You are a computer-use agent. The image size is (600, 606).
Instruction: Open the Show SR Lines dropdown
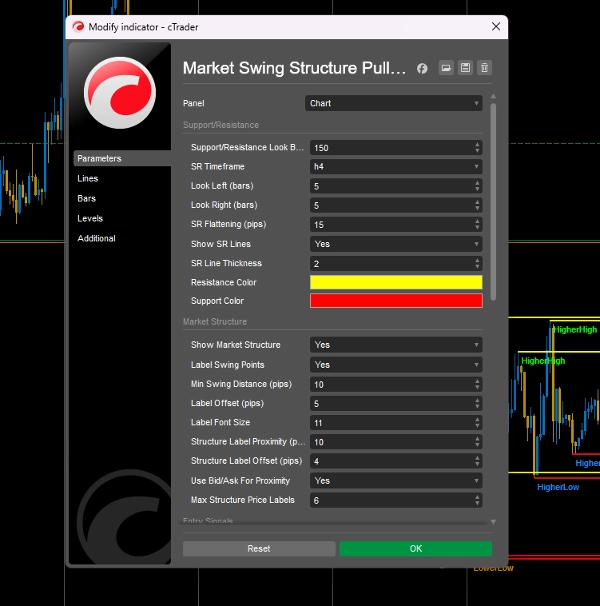pos(396,244)
